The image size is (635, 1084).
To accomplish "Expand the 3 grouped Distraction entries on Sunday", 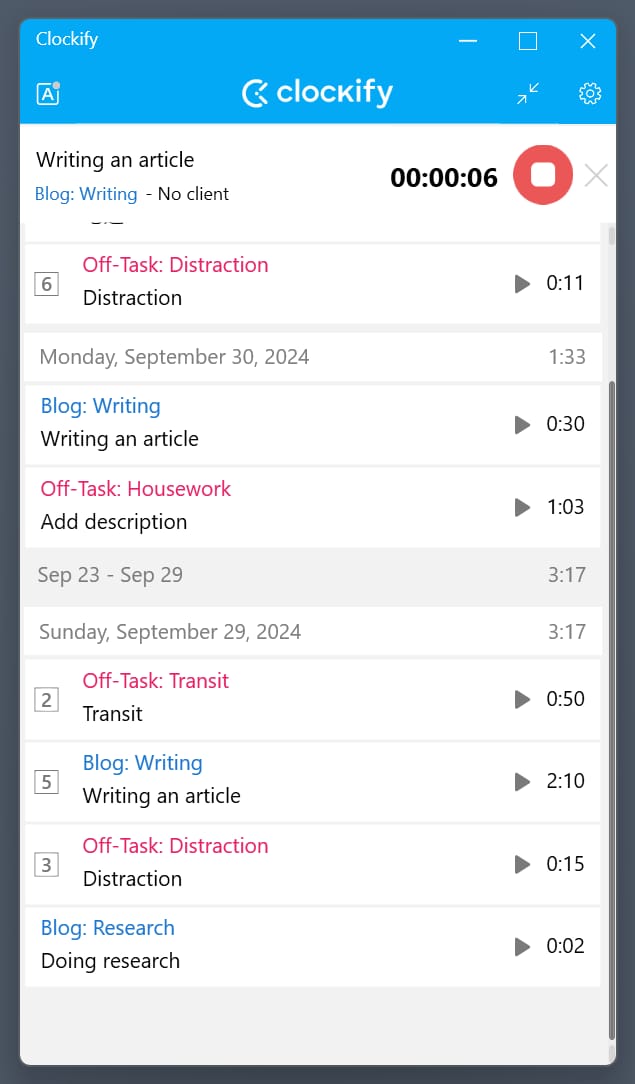I will pyautogui.click(x=46, y=864).
